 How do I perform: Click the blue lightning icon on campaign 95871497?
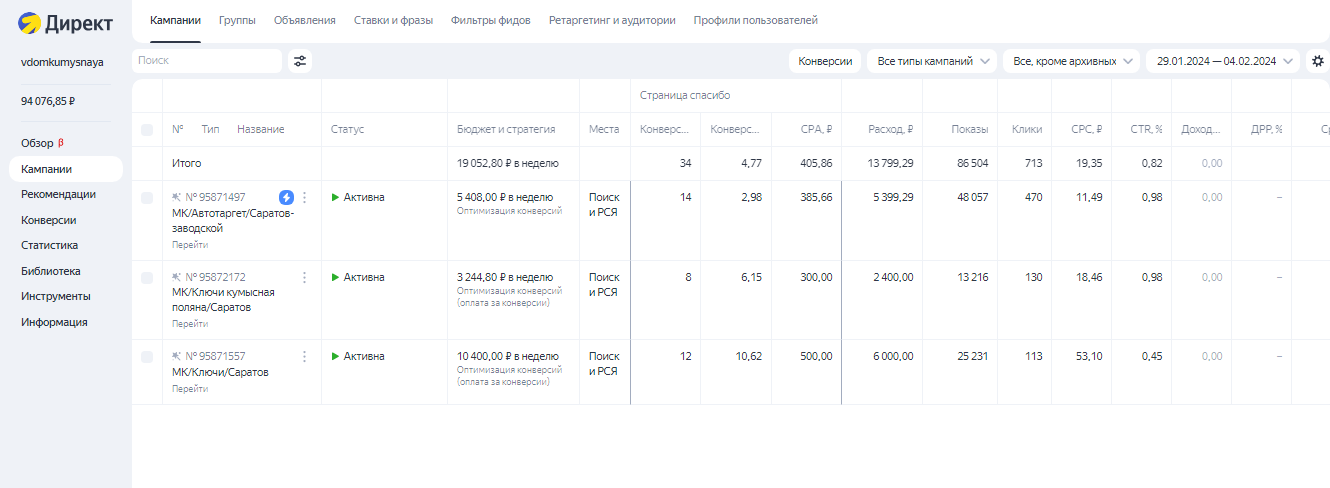[x=286, y=198]
